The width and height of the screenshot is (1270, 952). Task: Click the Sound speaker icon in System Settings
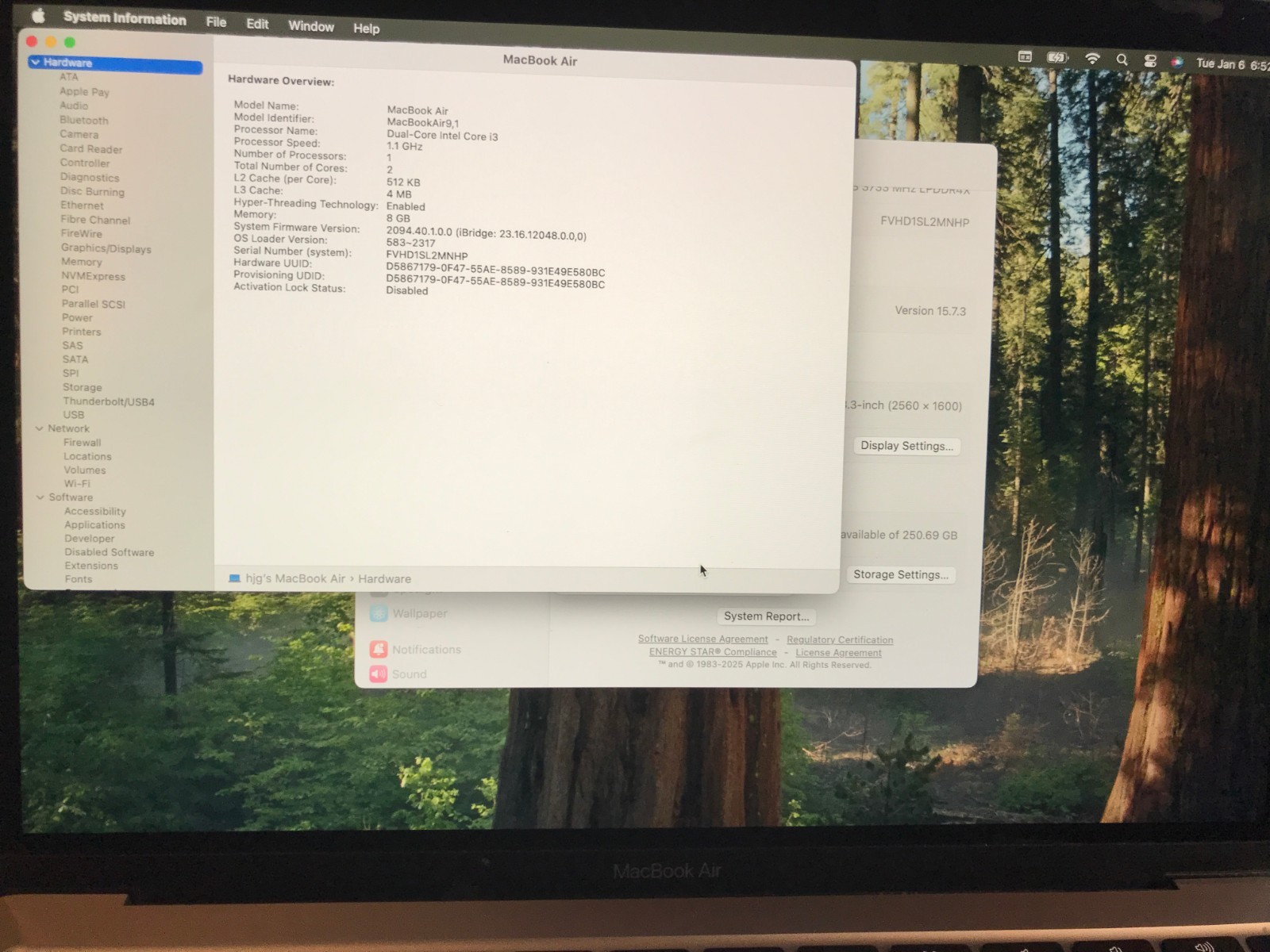[379, 674]
